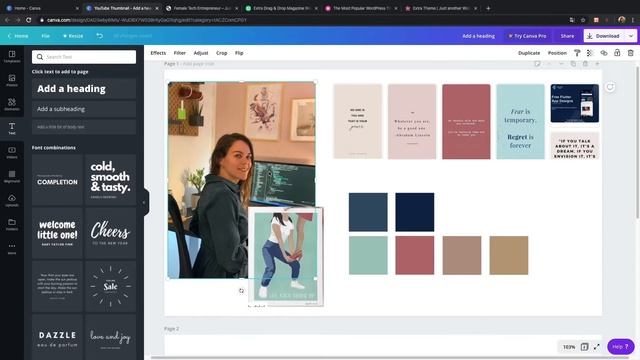Add a heading from text panel

[84, 89]
